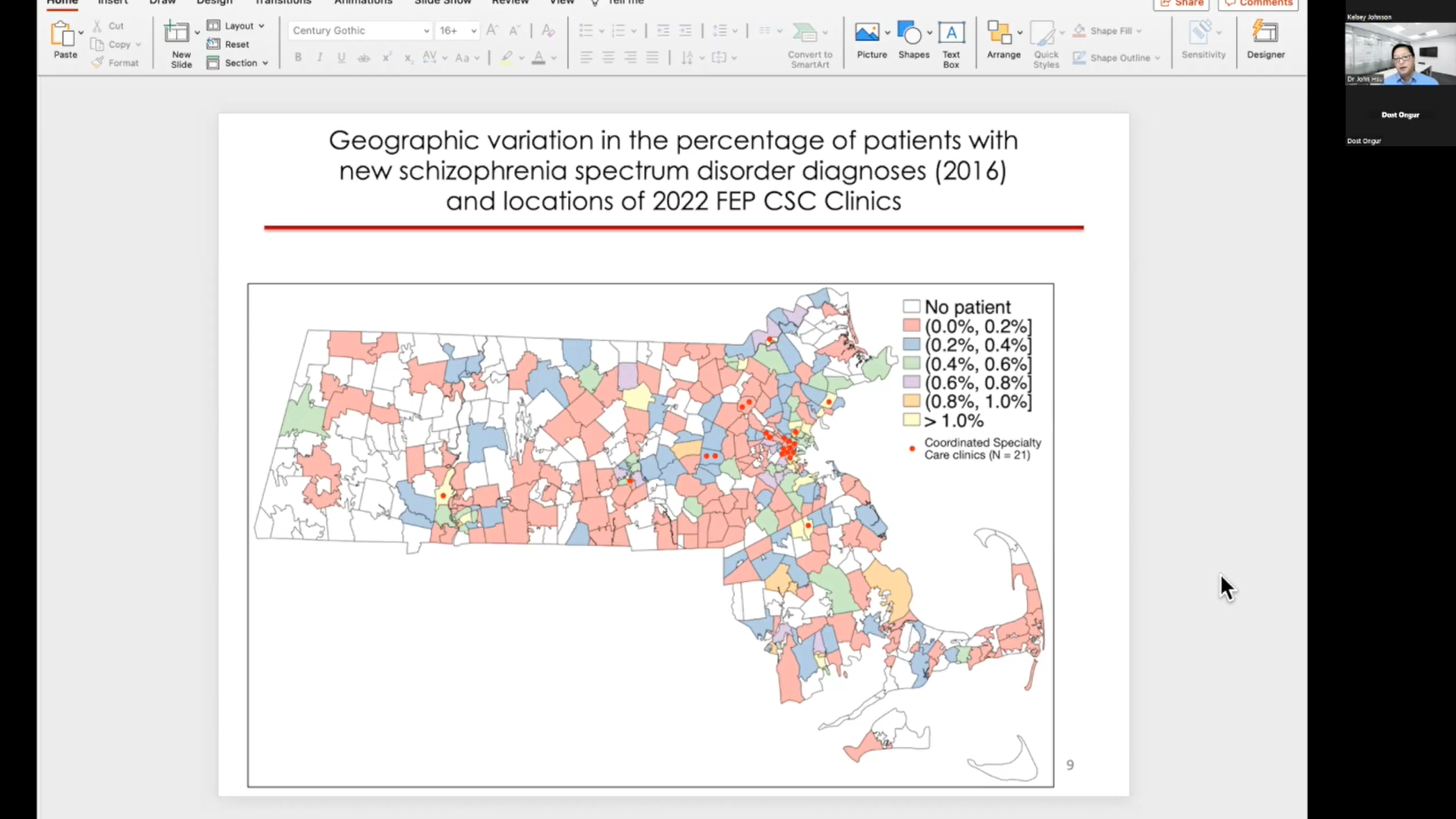Open the Shapes gallery

pyautogui.click(x=909, y=34)
